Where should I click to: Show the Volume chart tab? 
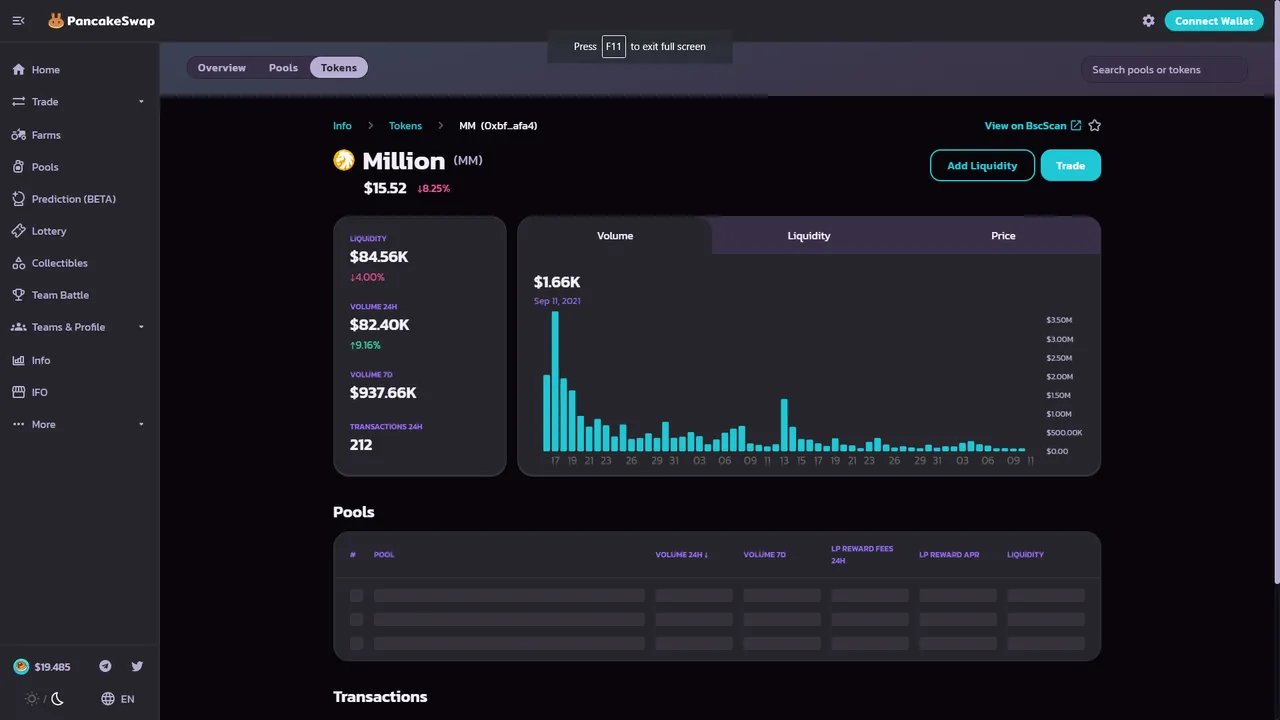pyautogui.click(x=615, y=236)
